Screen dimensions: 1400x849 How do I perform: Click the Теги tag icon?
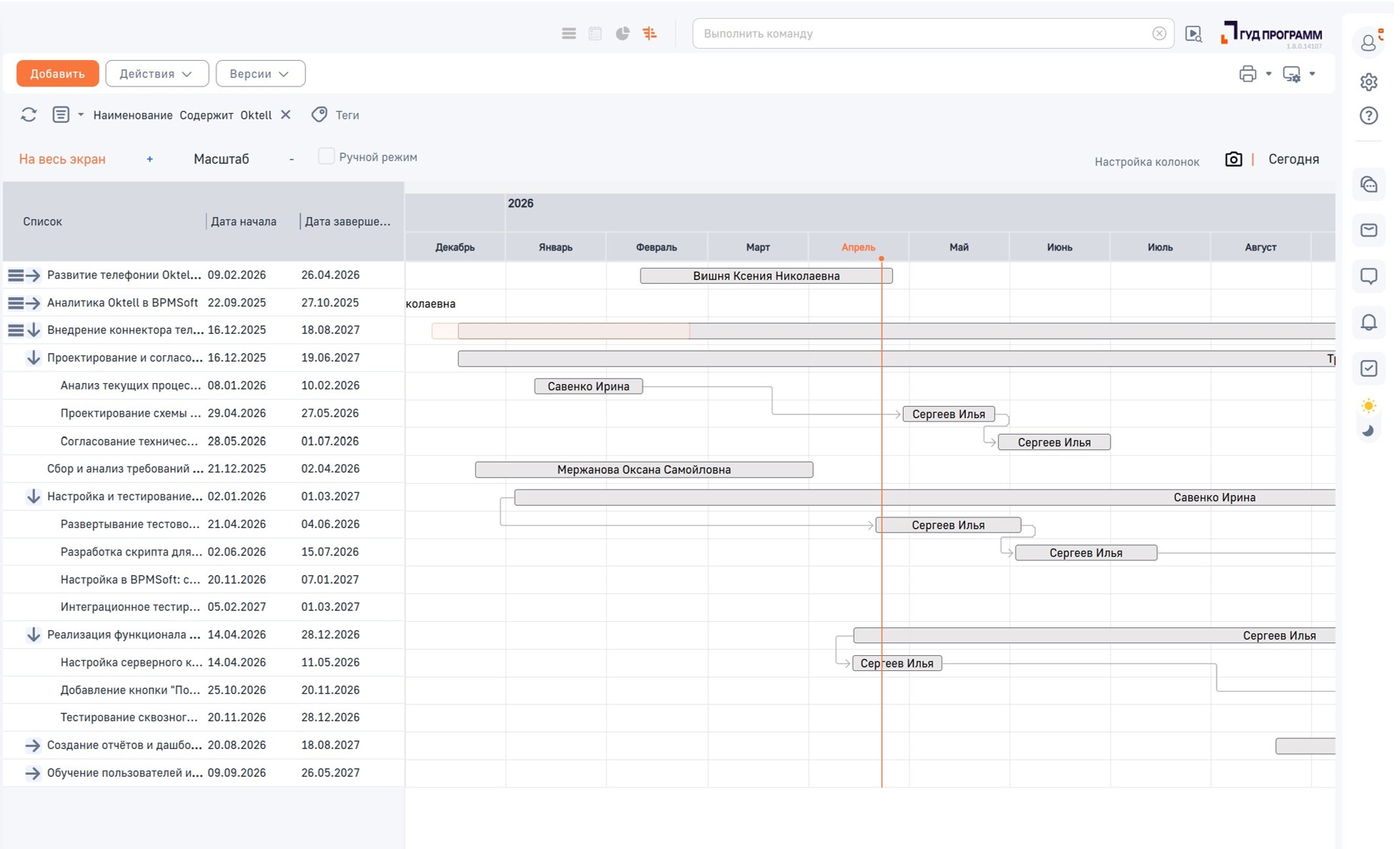[x=320, y=114]
